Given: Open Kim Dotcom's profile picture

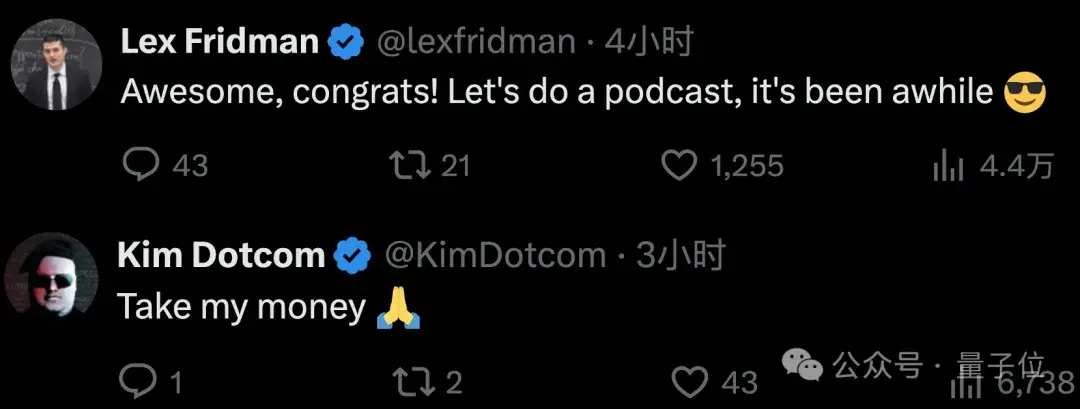Looking at the screenshot, I should (x=56, y=279).
